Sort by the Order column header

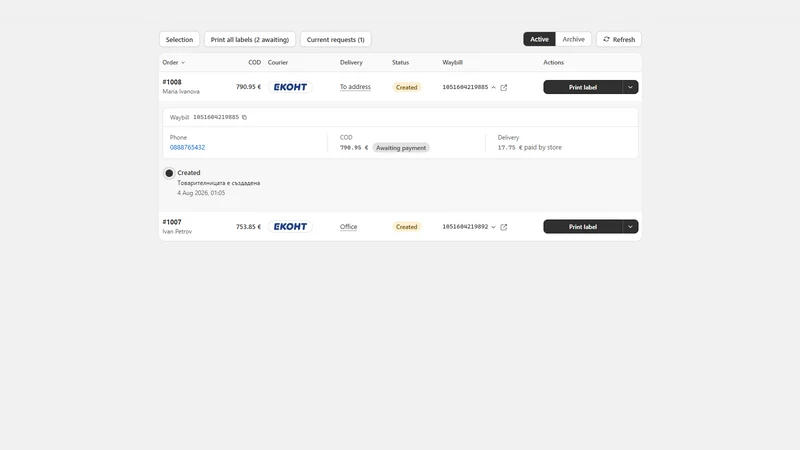[x=173, y=62]
